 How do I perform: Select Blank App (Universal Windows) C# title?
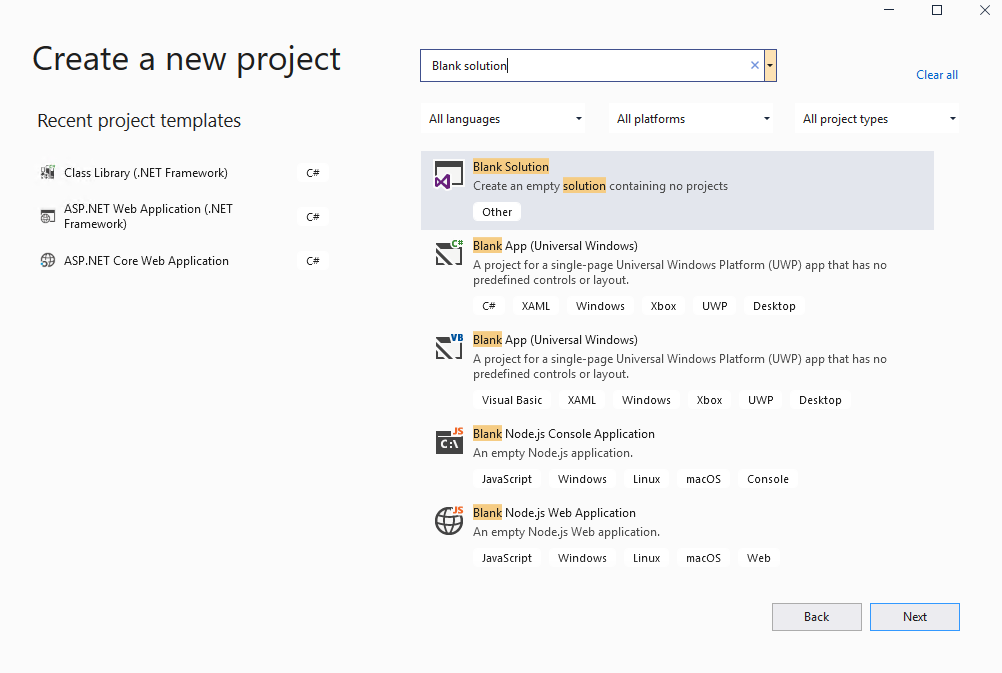[x=555, y=246]
